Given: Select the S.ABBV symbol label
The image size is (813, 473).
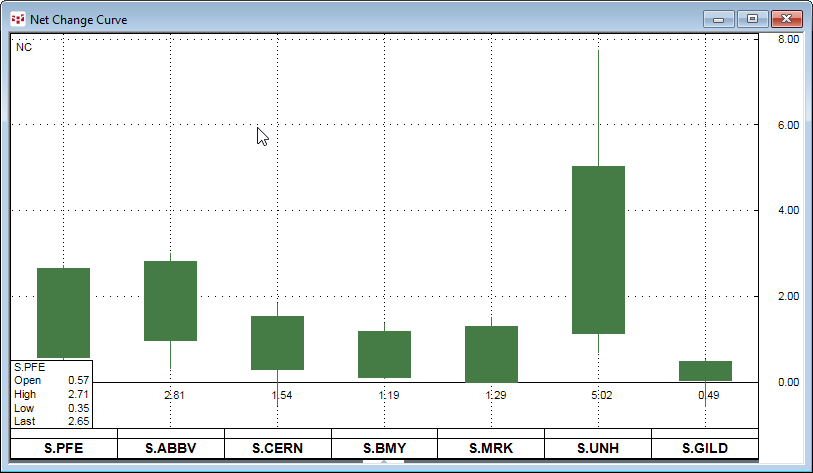Looking at the screenshot, I should (x=171, y=448).
